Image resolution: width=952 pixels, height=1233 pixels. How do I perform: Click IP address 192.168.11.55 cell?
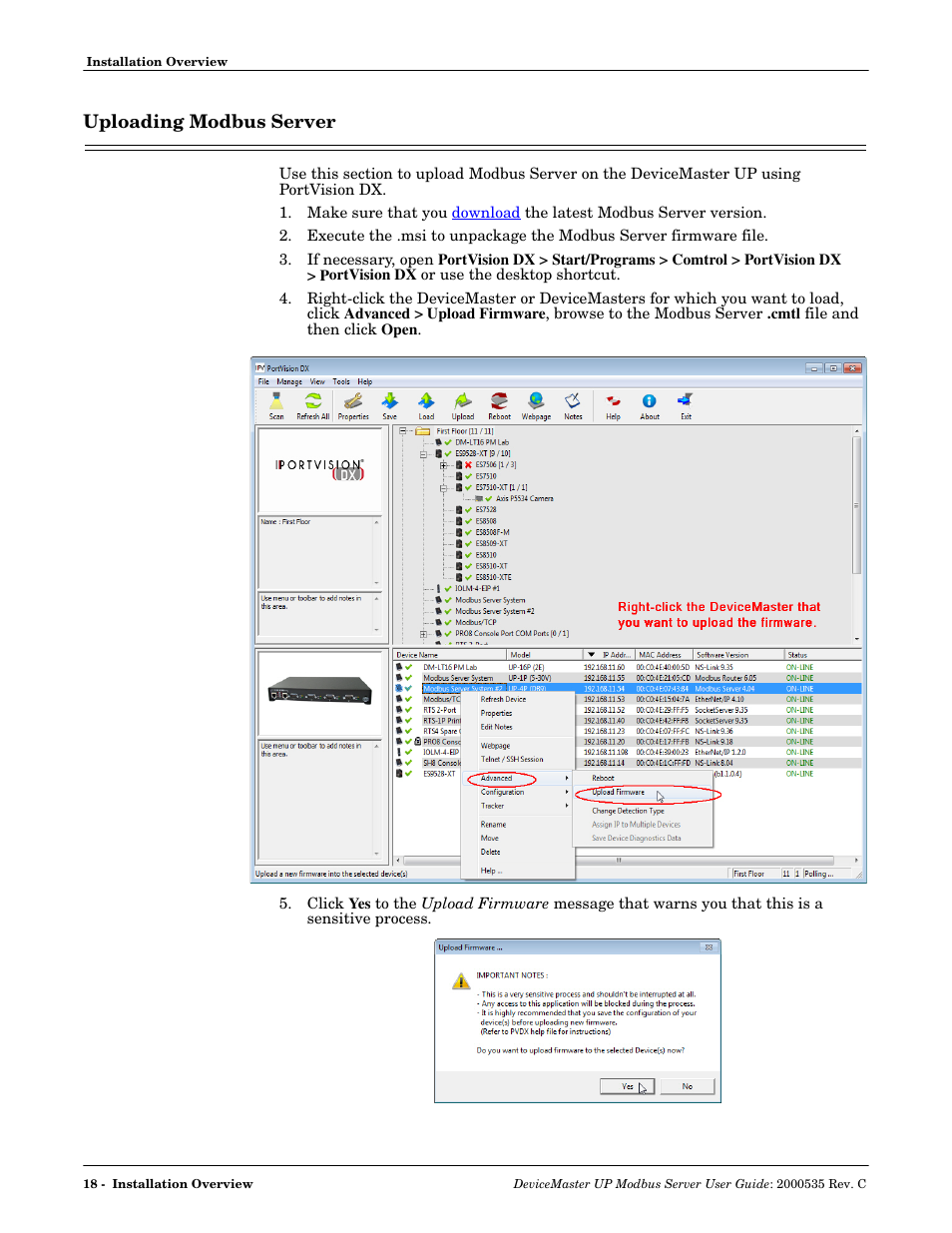(604, 678)
